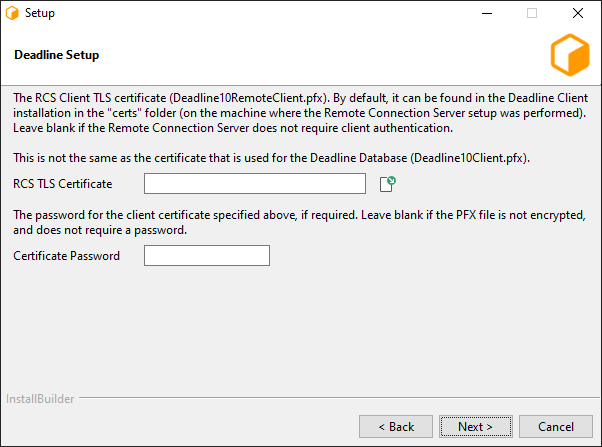Click the "RCS TLS Certificate" label
The image size is (602, 447).
[x=63, y=184]
